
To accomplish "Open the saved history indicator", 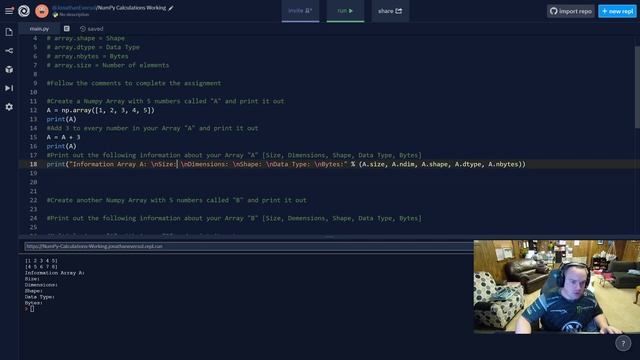I will (91, 29).
